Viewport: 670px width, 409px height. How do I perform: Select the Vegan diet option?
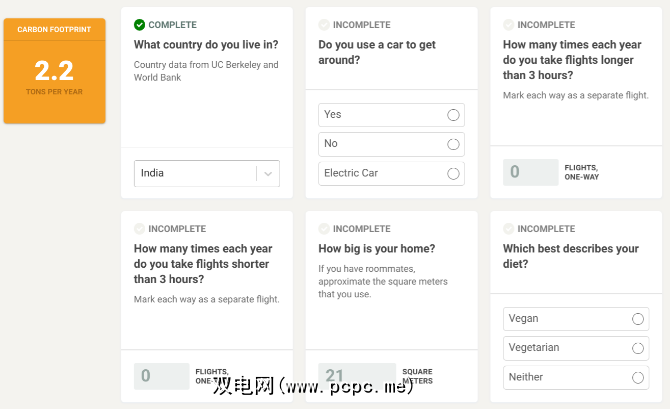click(x=638, y=319)
